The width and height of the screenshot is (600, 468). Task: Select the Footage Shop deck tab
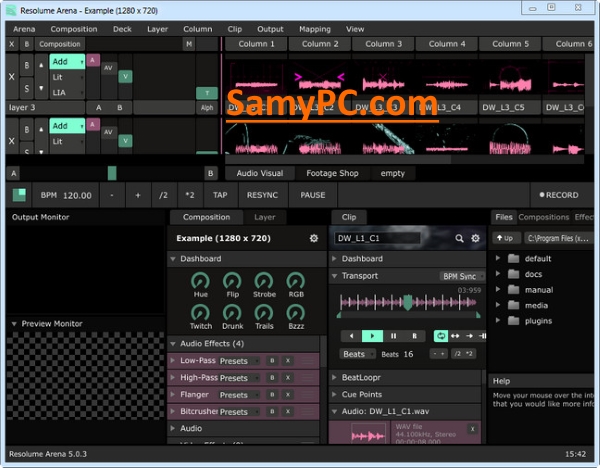(332, 173)
